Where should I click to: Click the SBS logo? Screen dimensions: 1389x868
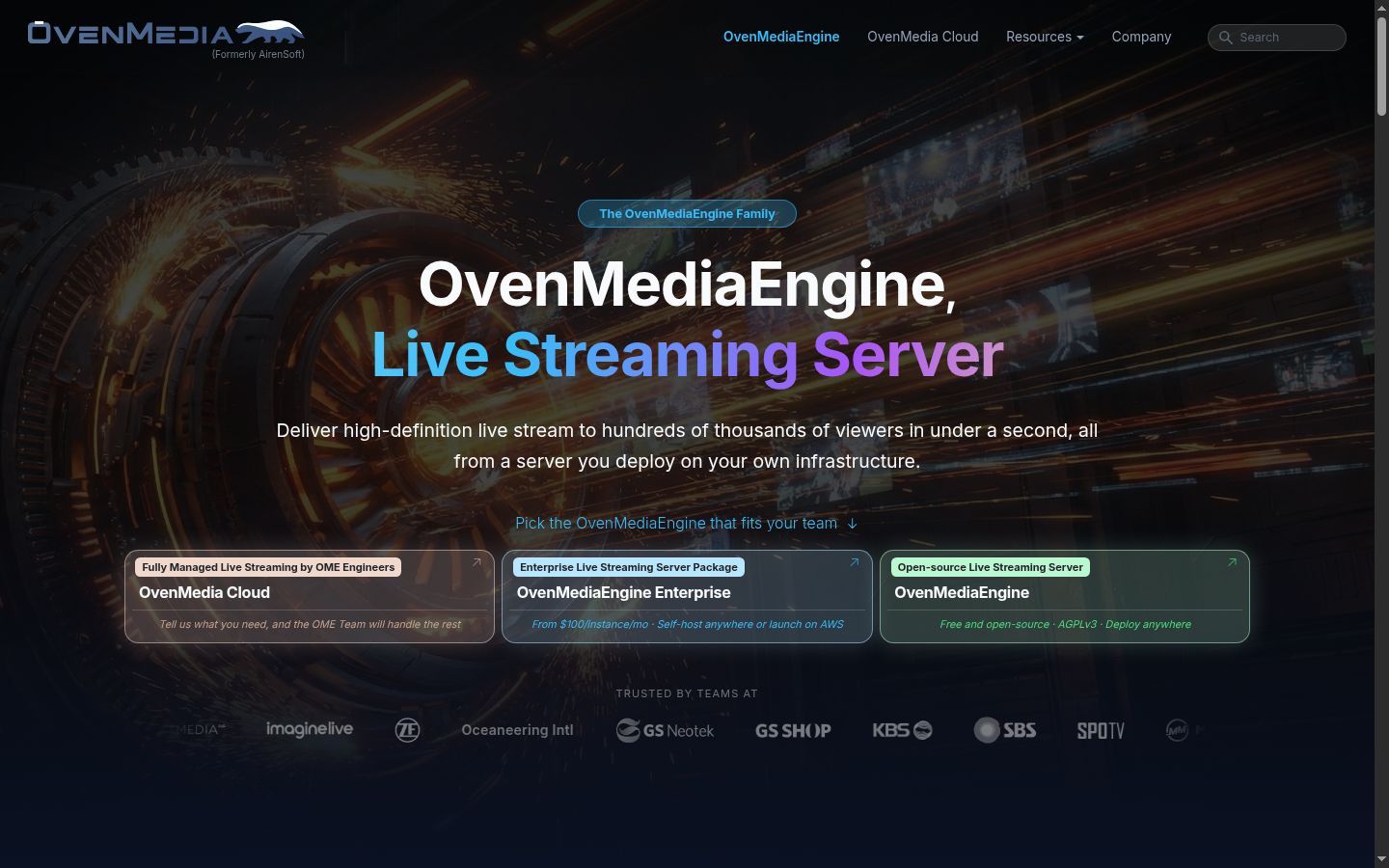[1005, 730]
